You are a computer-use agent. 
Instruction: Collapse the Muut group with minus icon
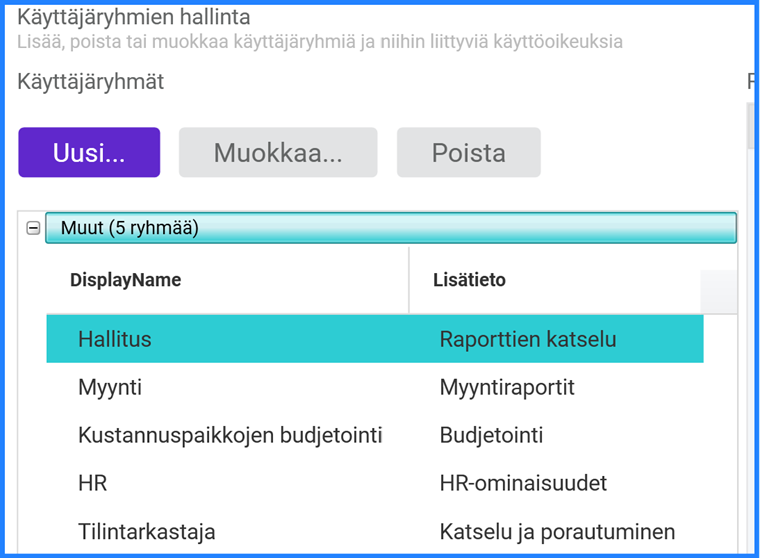click(33, 228)
